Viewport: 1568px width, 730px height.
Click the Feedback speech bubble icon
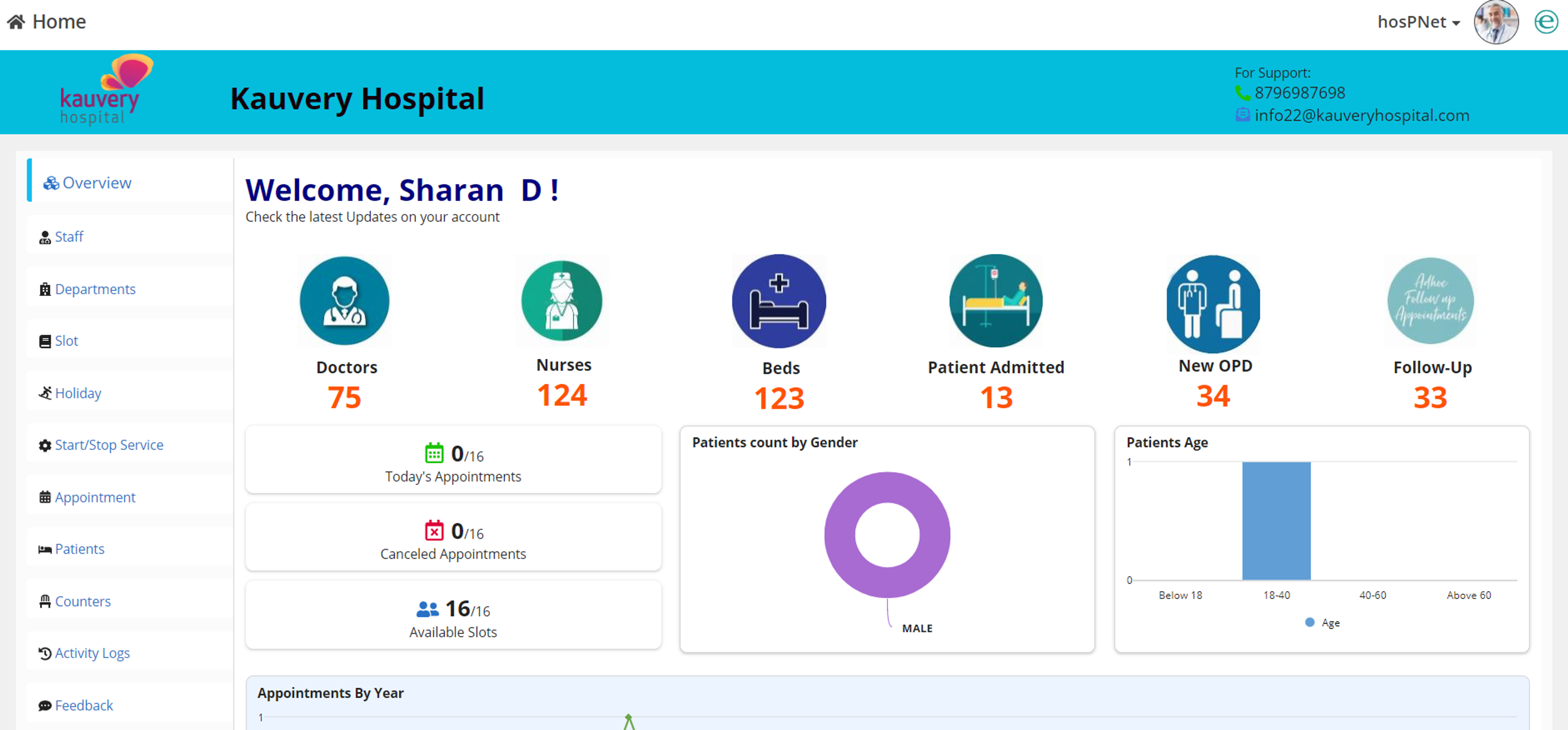45,706
